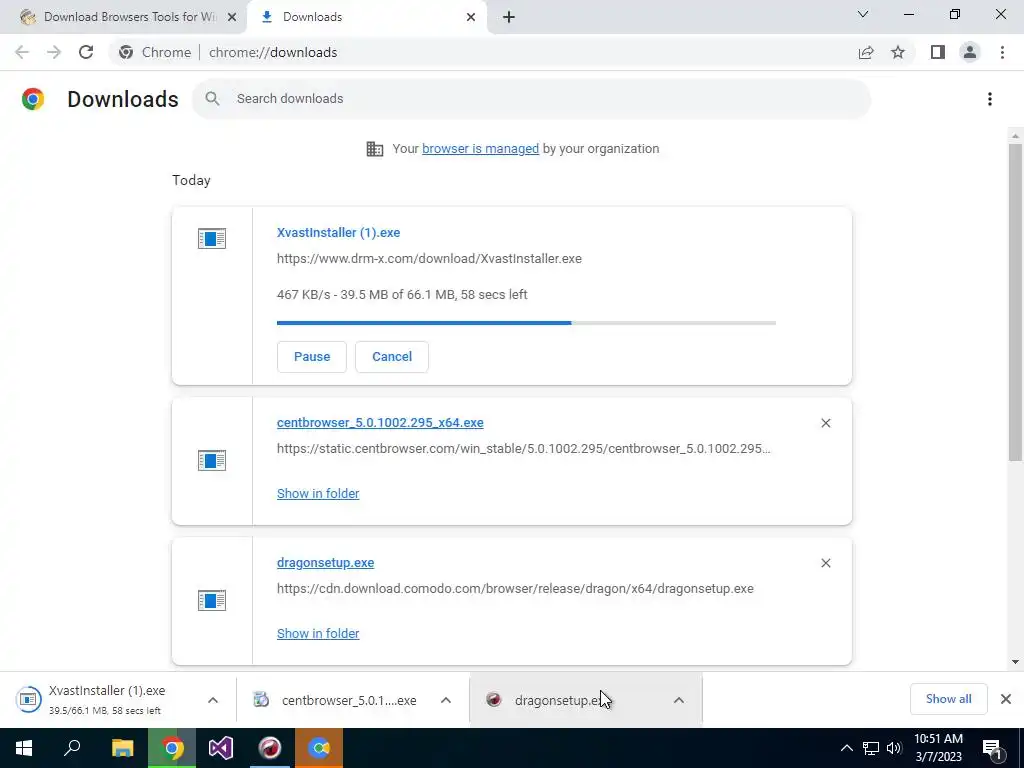Focus the Search downloads field
Viewport: 1024px width, 768px height.
click(531, 99)
